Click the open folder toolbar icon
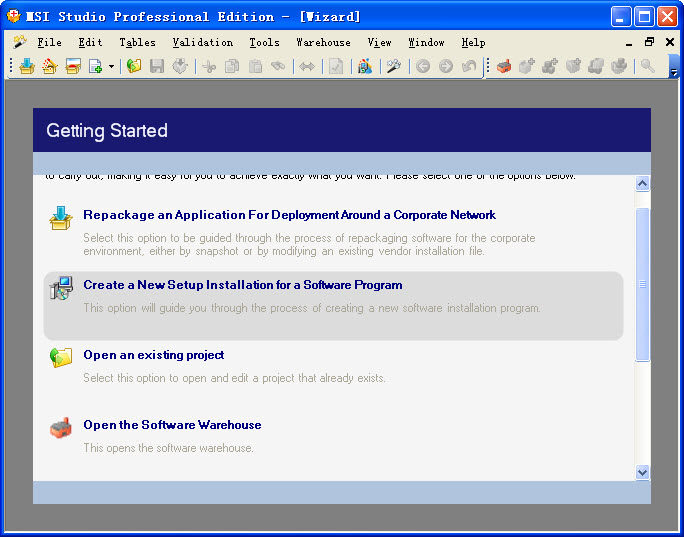This screenshot has height=537, width=684. click(x=134, y=67)
